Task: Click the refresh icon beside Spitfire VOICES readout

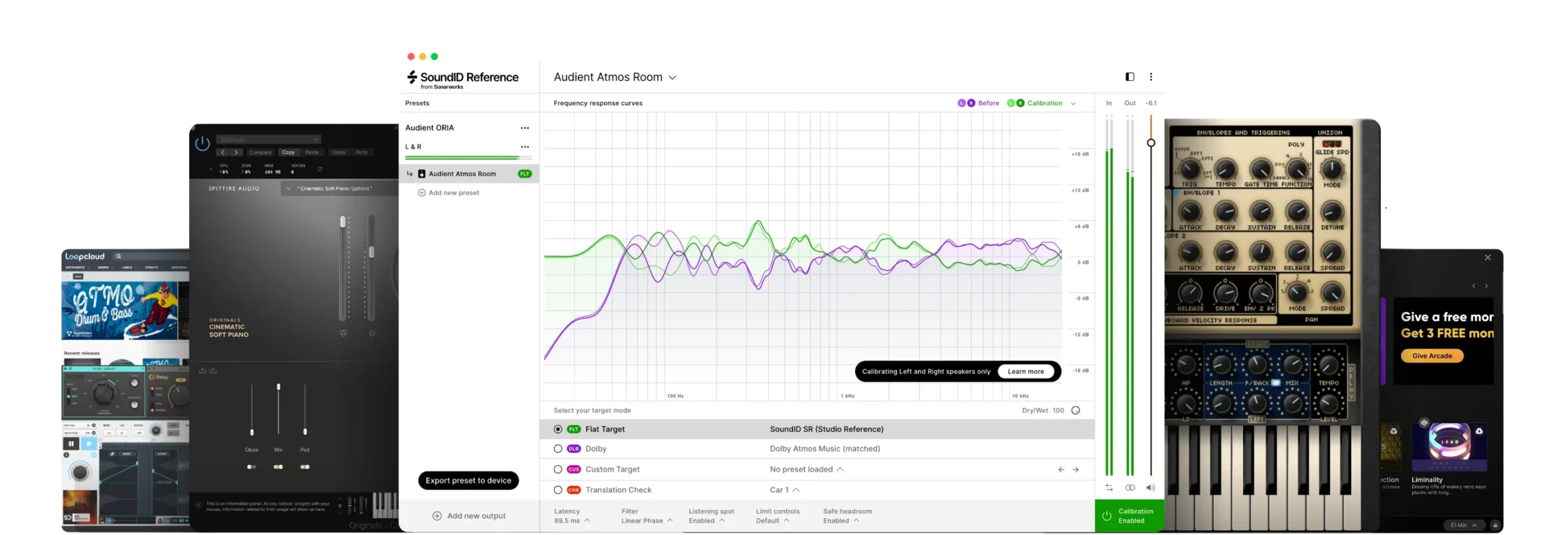Action: [x=320, y=168]
